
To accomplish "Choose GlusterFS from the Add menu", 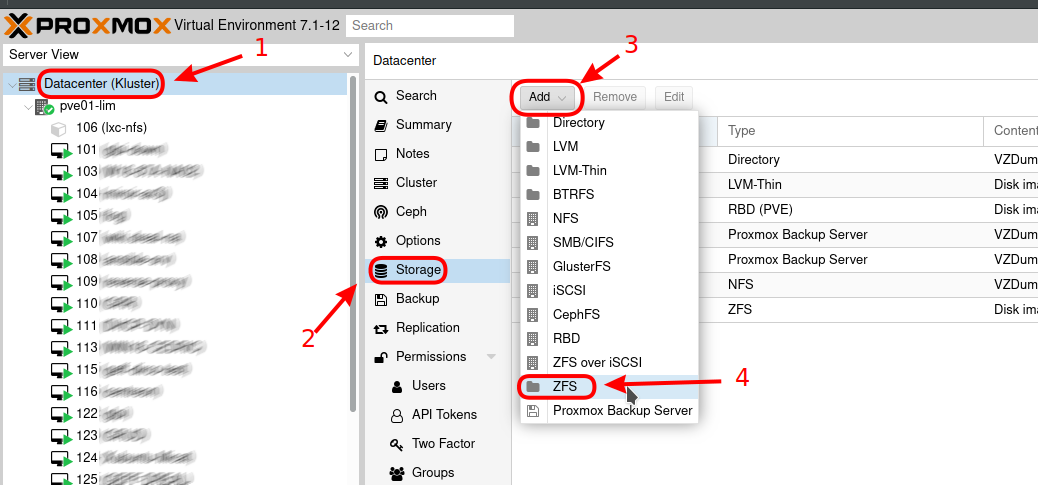I will (609, 267).
